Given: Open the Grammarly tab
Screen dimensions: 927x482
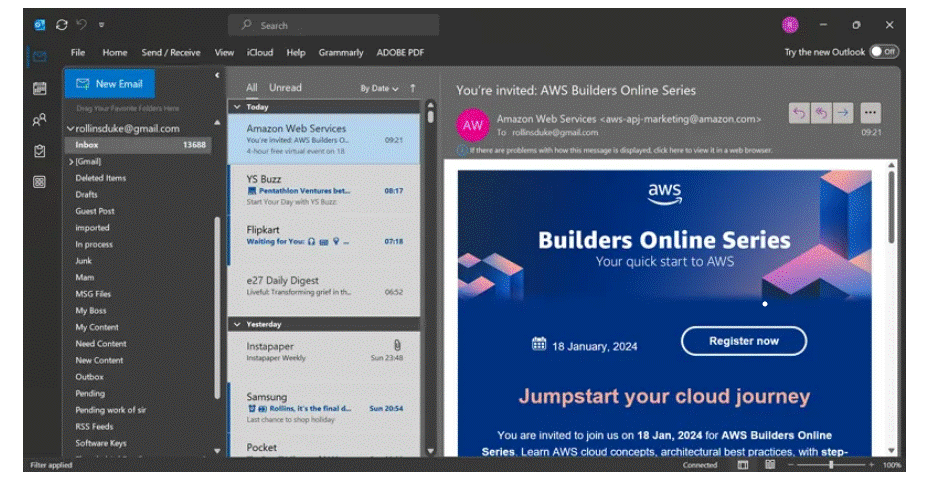Looking at the screenshot, I should [x=341, y=53].
